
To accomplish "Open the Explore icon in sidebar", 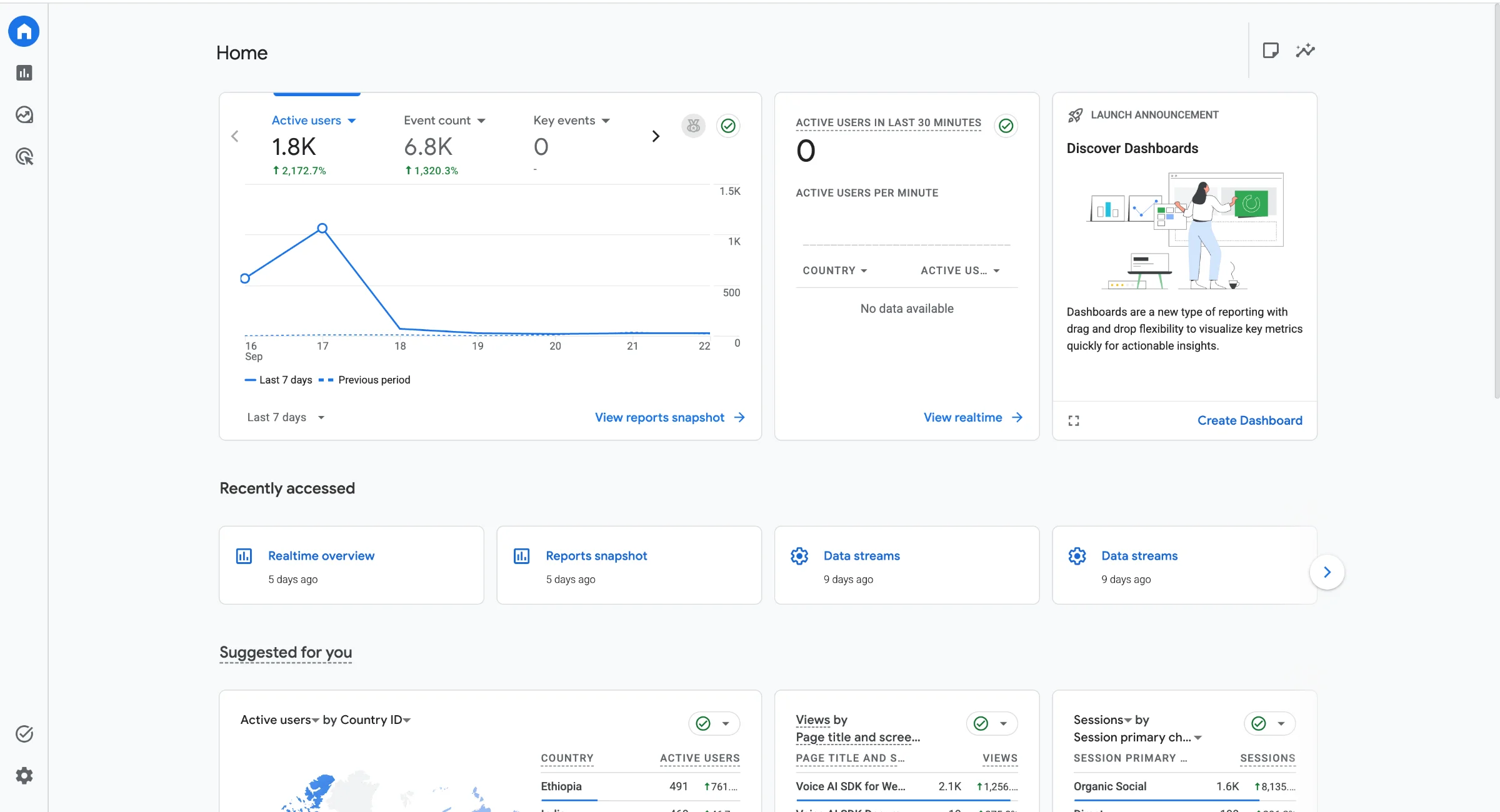I will pyautogui.click(x=24, y=115).
